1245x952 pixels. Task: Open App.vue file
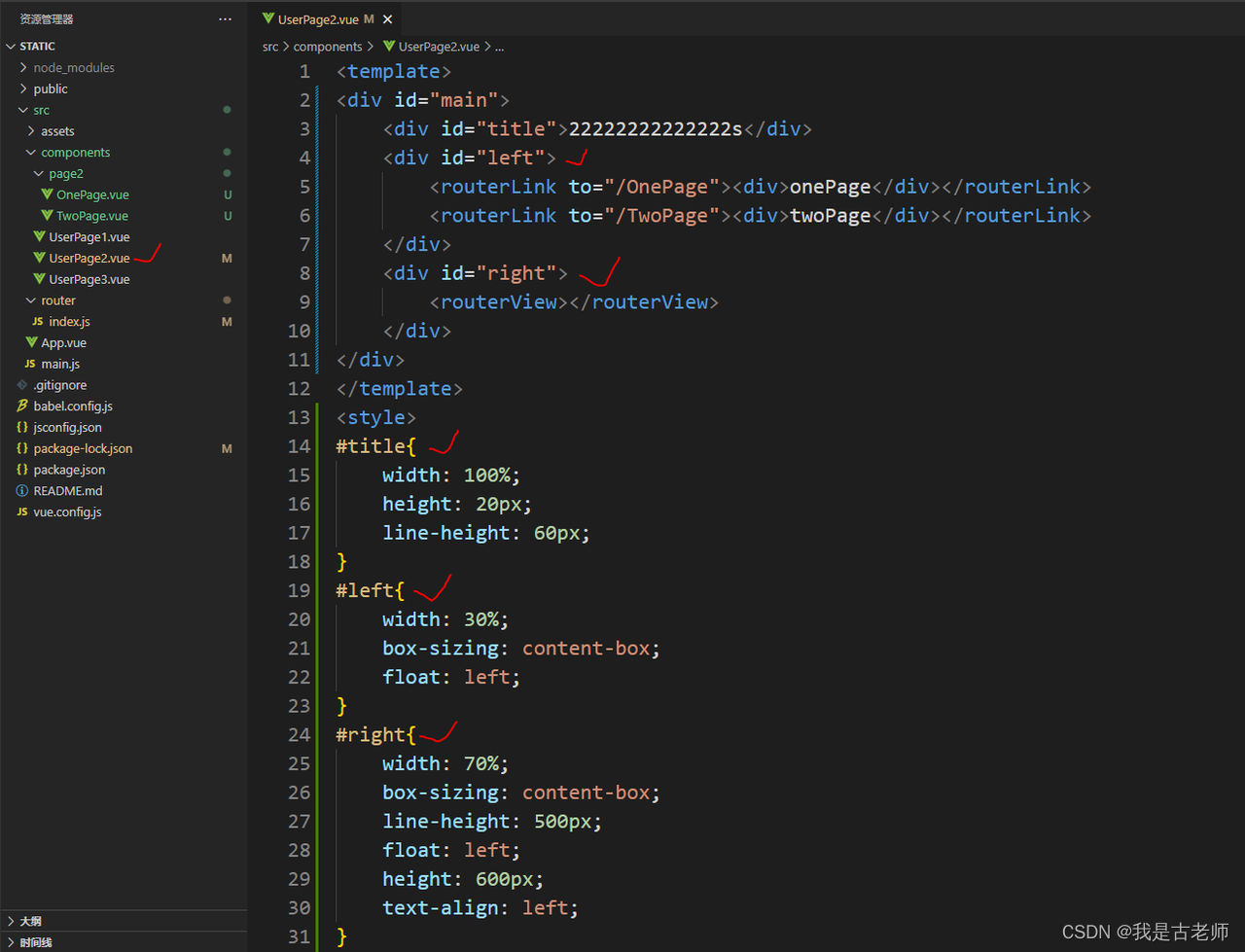point(64,343)
